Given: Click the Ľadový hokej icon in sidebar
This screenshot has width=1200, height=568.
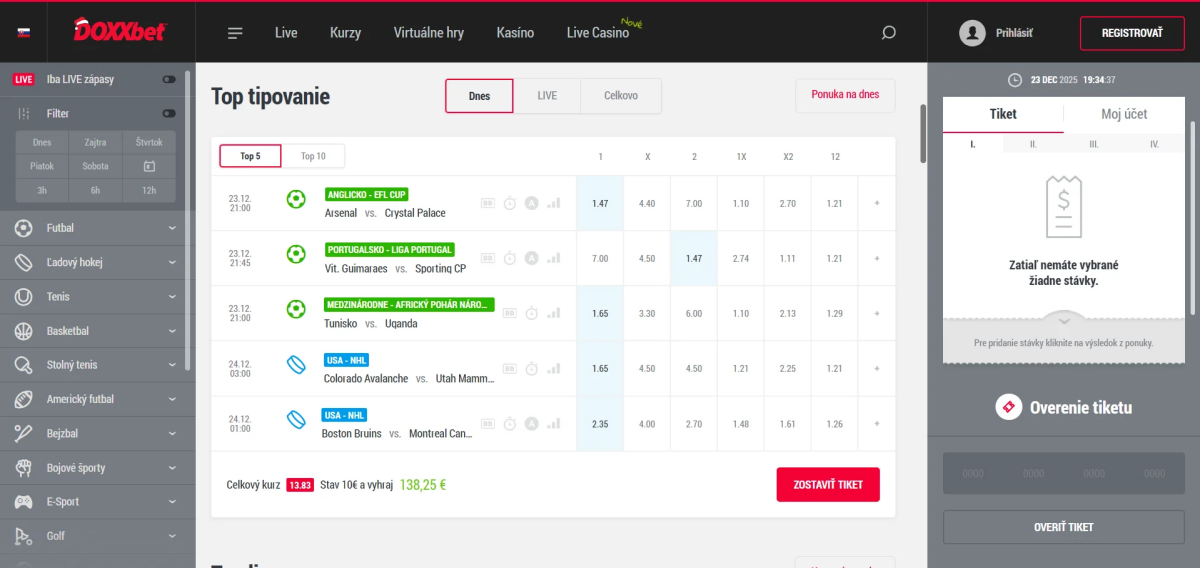Looking at the screenshot, I should tap(24, 262).
